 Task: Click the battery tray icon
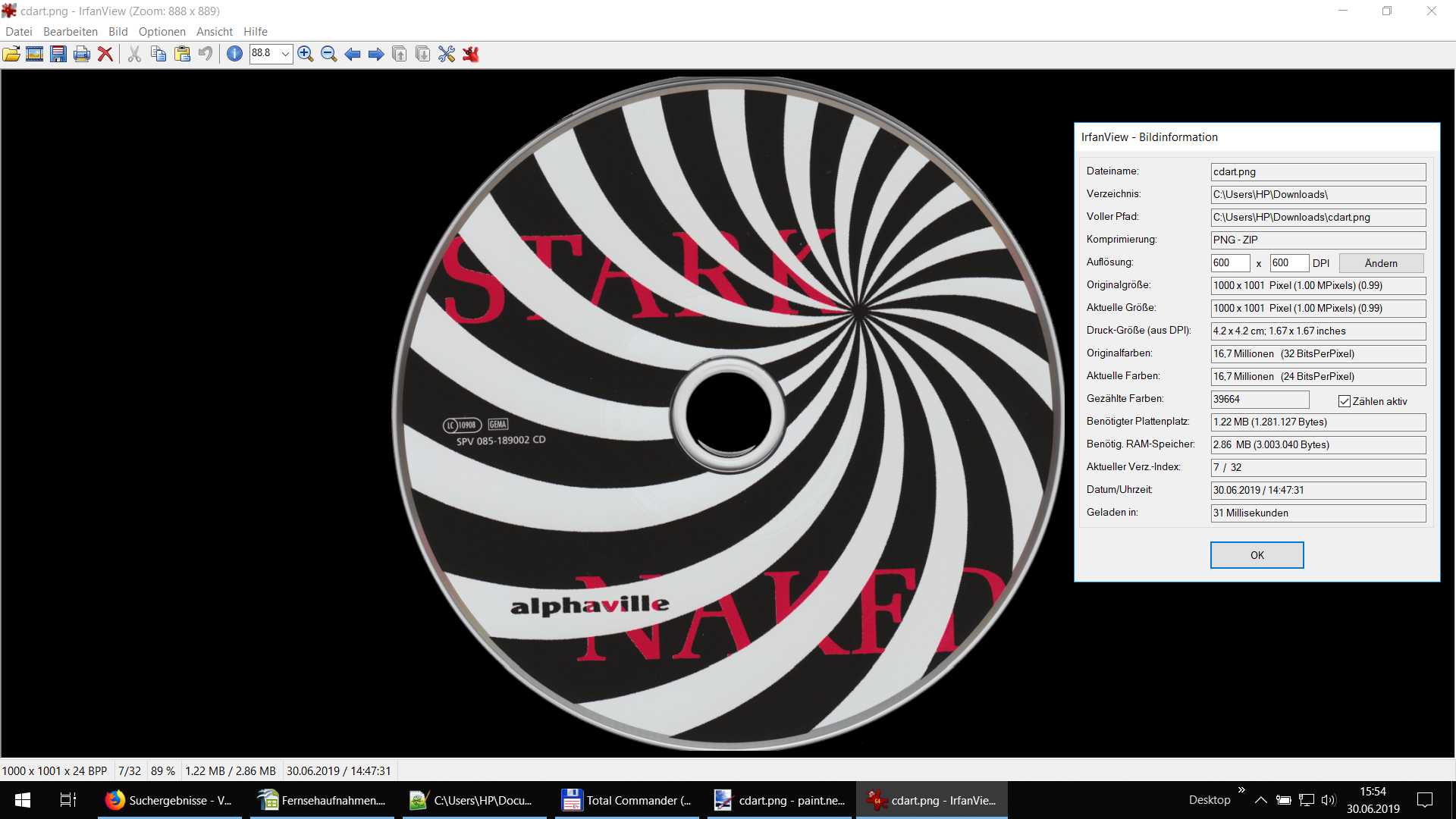coord(1283,800)
